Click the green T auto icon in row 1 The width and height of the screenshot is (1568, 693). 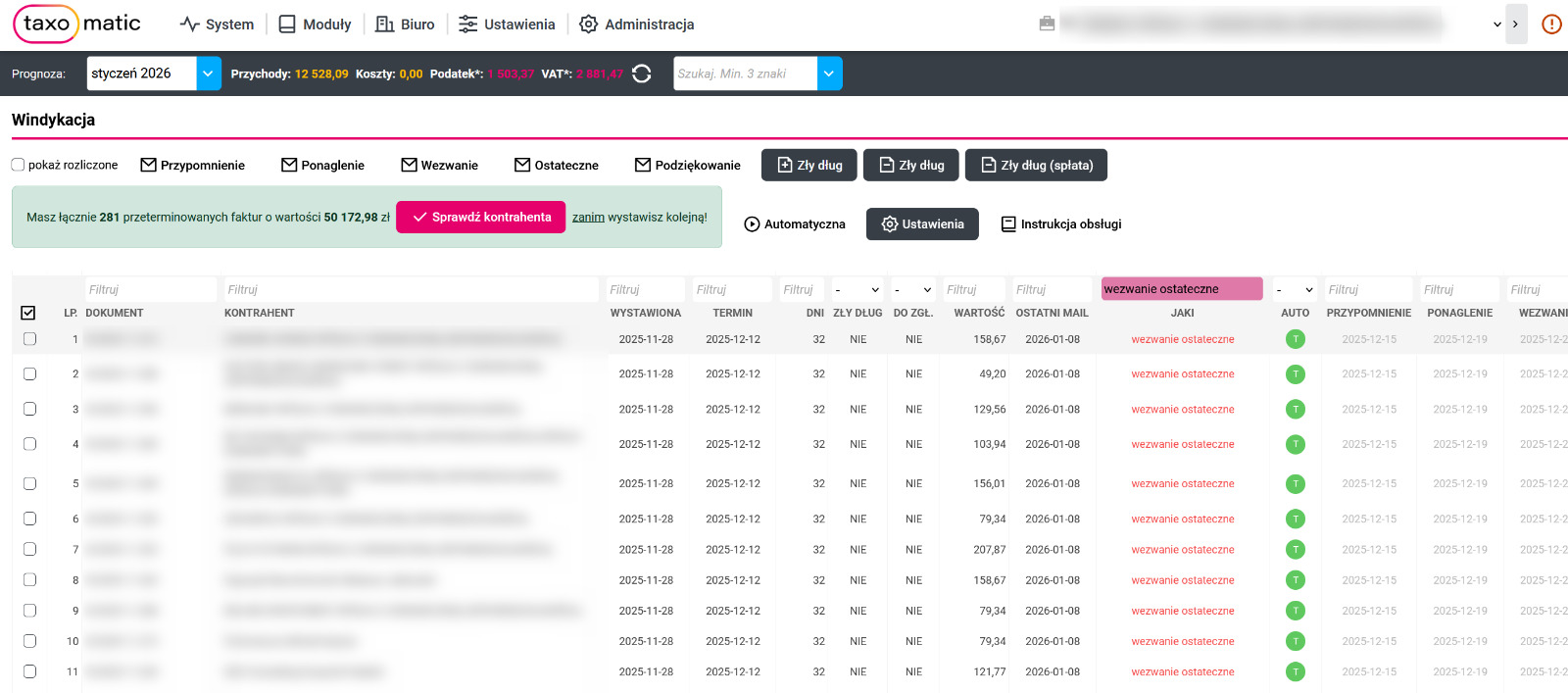1295,339
